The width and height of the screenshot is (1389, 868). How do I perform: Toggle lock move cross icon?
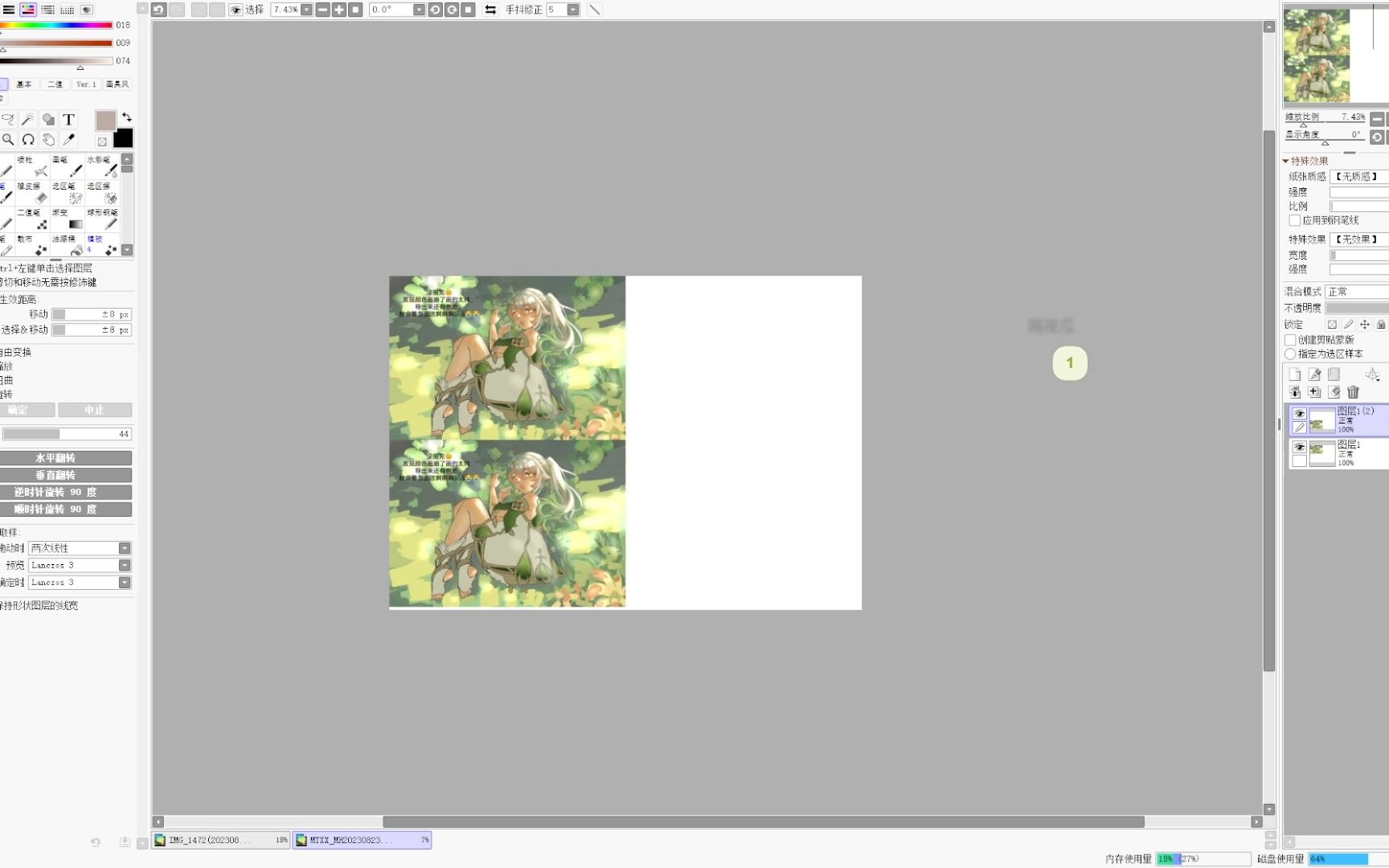[x=1365, y=325]
